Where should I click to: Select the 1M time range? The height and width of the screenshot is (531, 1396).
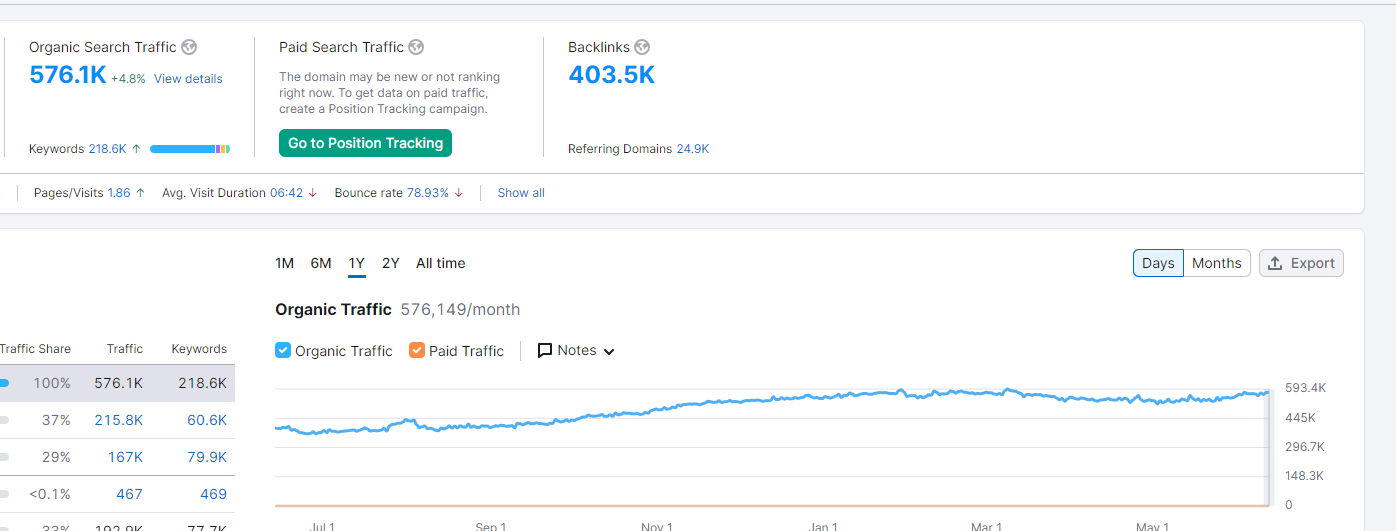(285, 263)
